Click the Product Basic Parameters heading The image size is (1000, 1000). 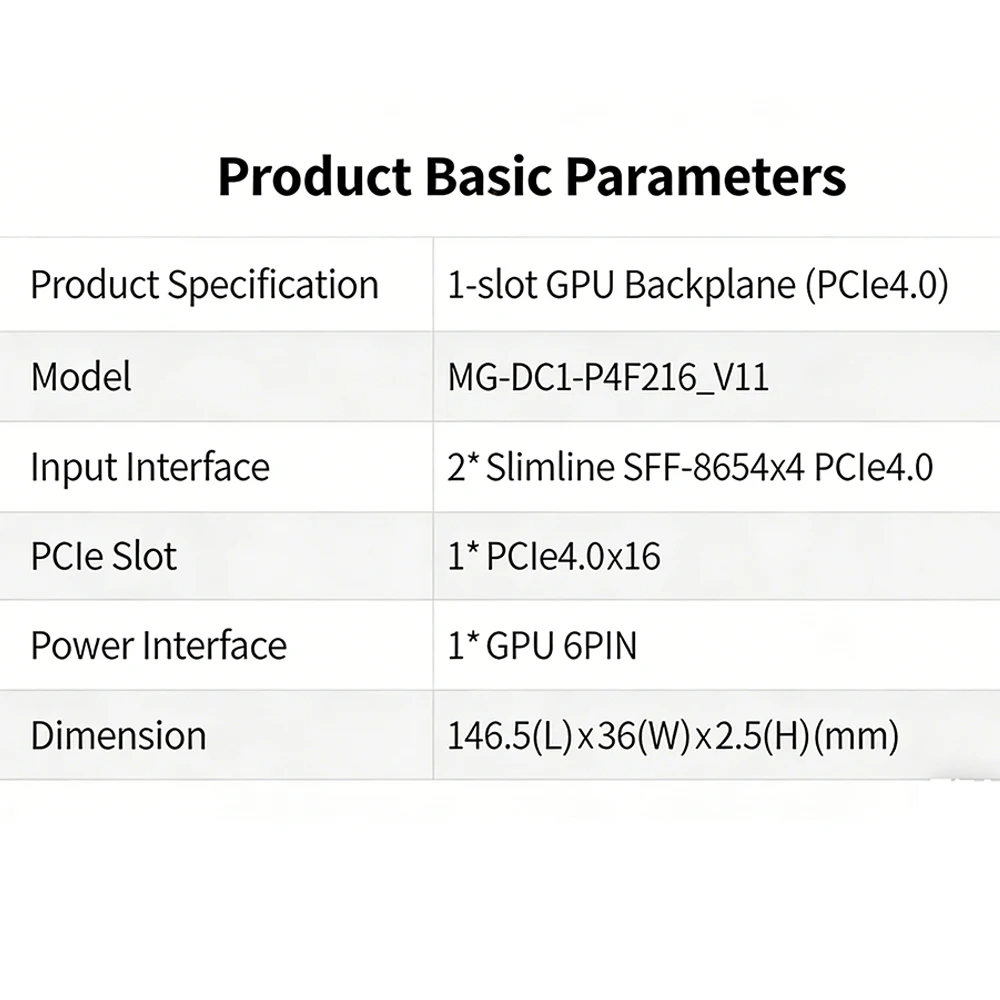531,177
